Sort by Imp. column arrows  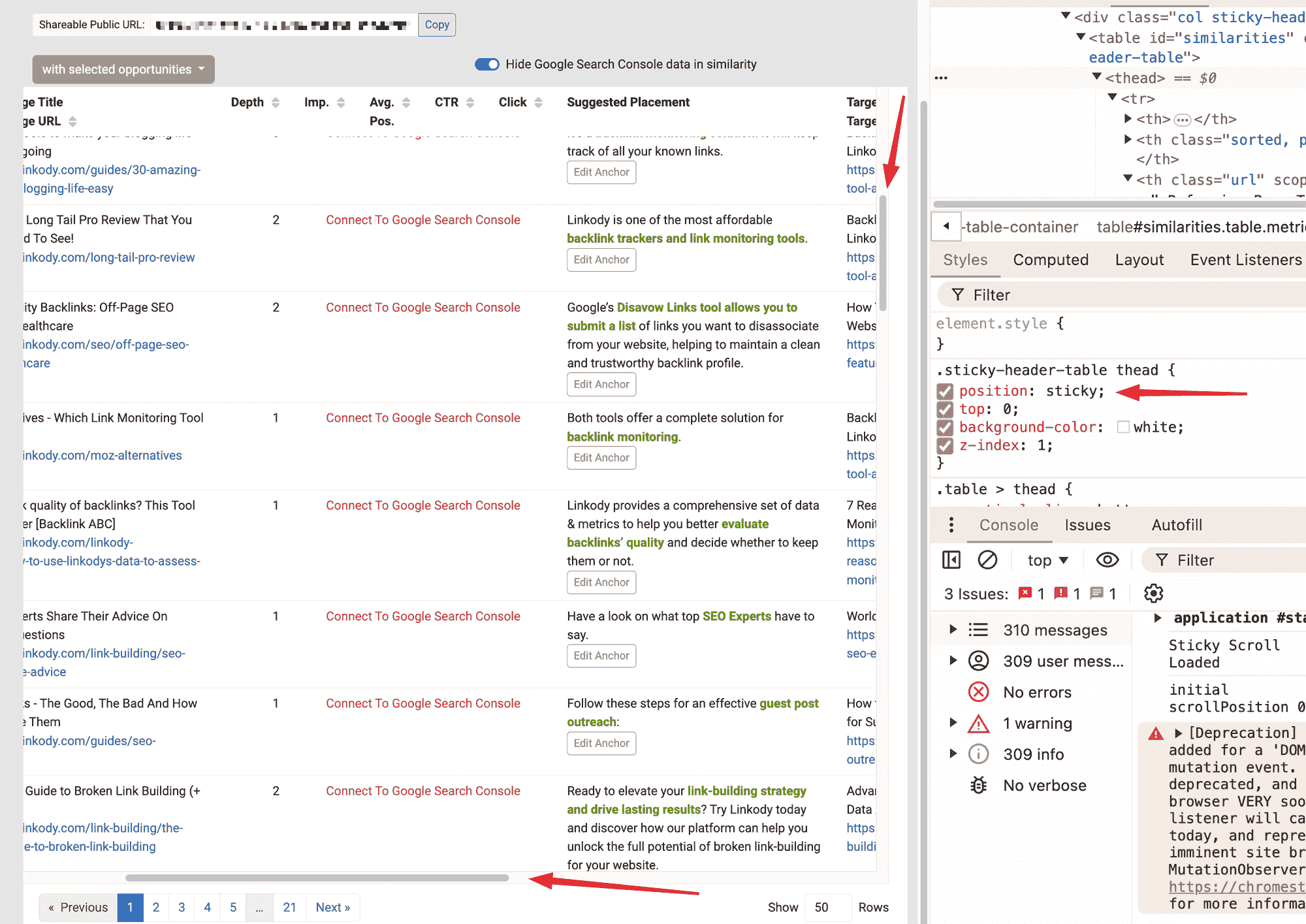(x=341, y=103)
